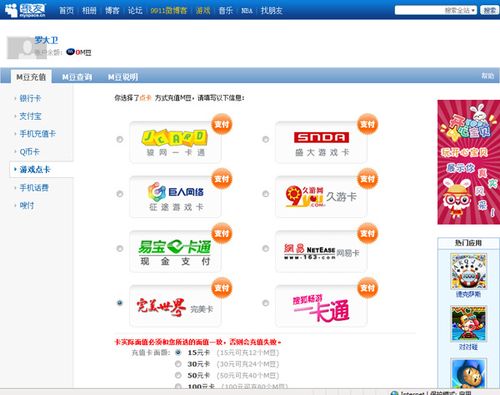Click the 骏网一卡通 JCARD logo
The width and height of the screenshot is (500, 395).
pyautogui.click(x=175, y=143)
